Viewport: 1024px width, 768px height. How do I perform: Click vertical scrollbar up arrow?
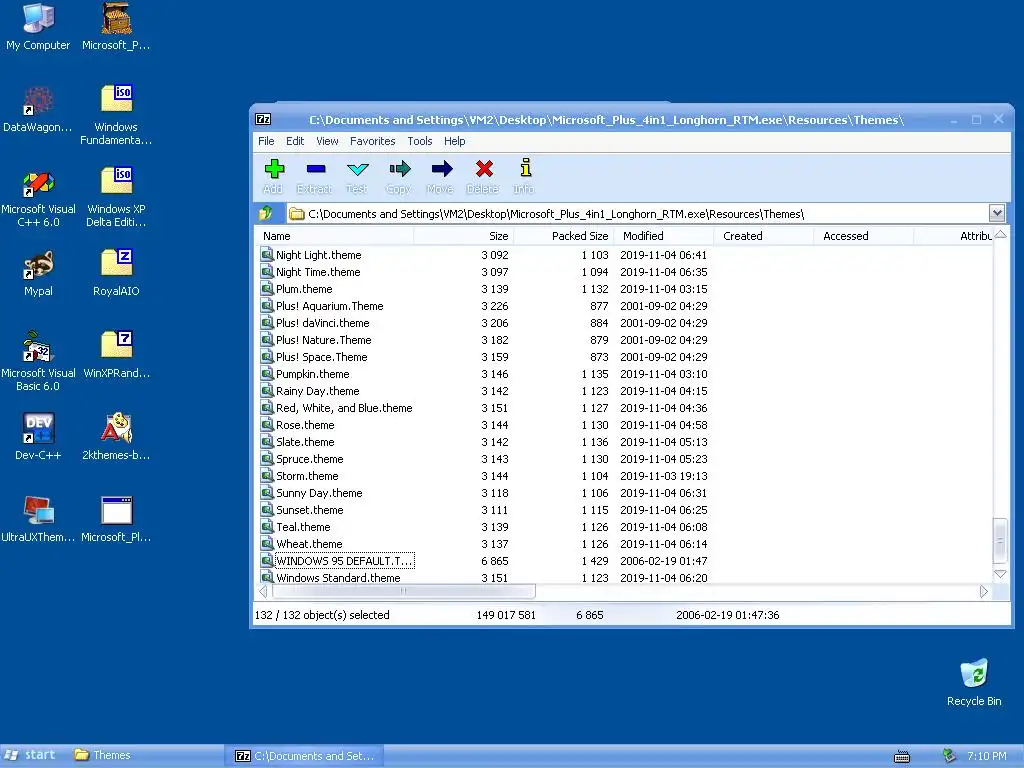(x=1000, y=234)
